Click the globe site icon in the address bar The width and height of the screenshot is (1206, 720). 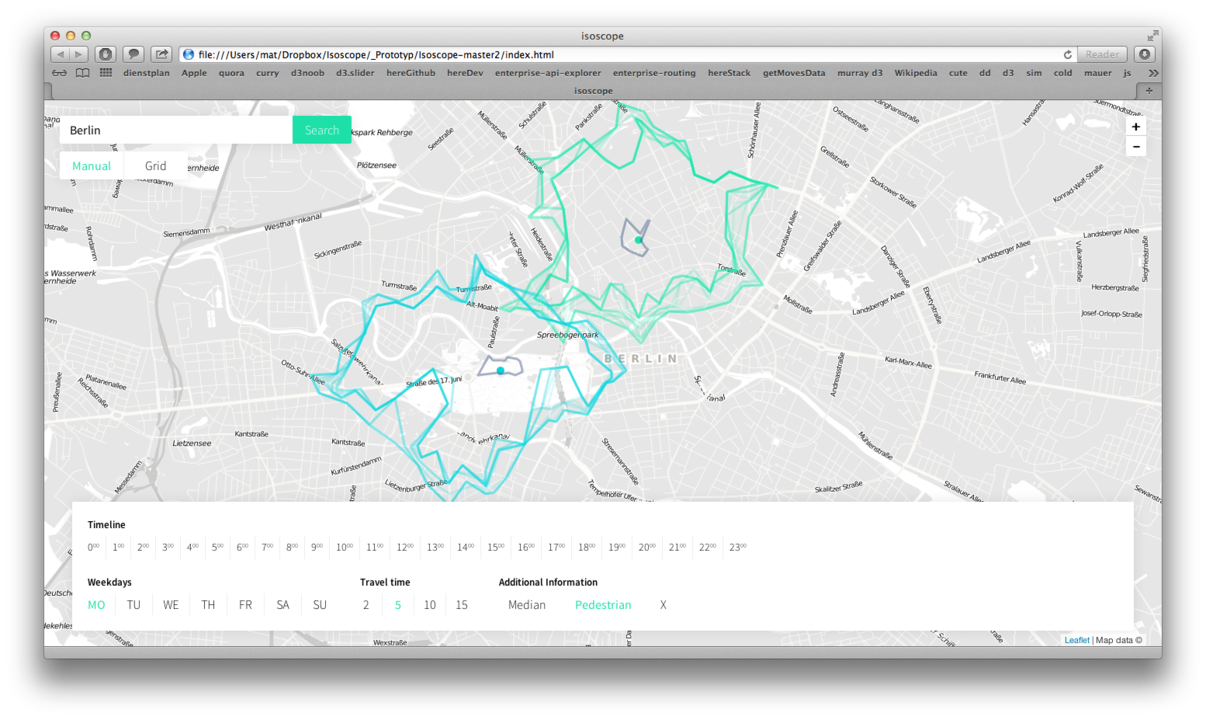[188, 55]
